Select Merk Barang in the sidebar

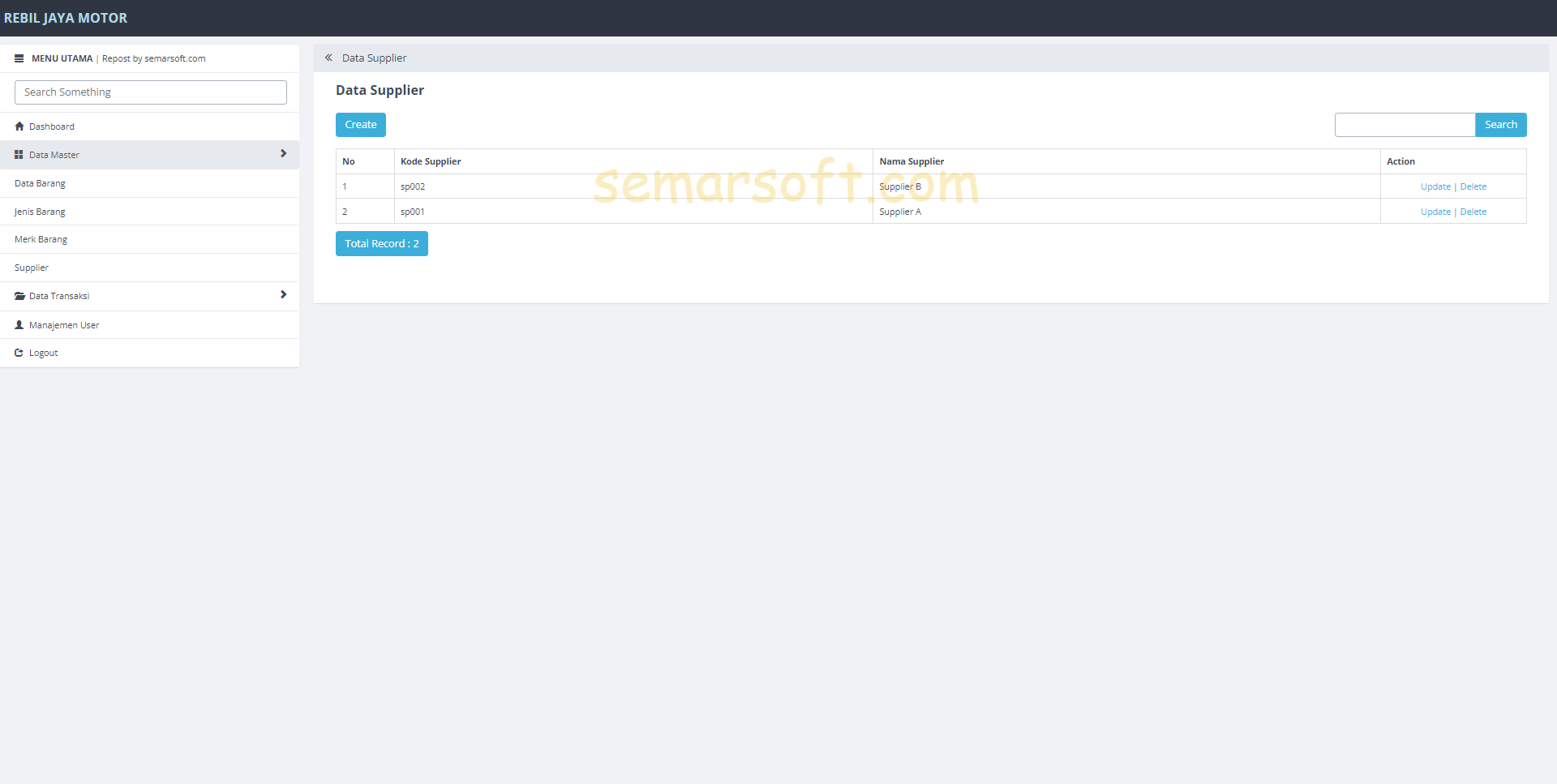tap(41, 238)
